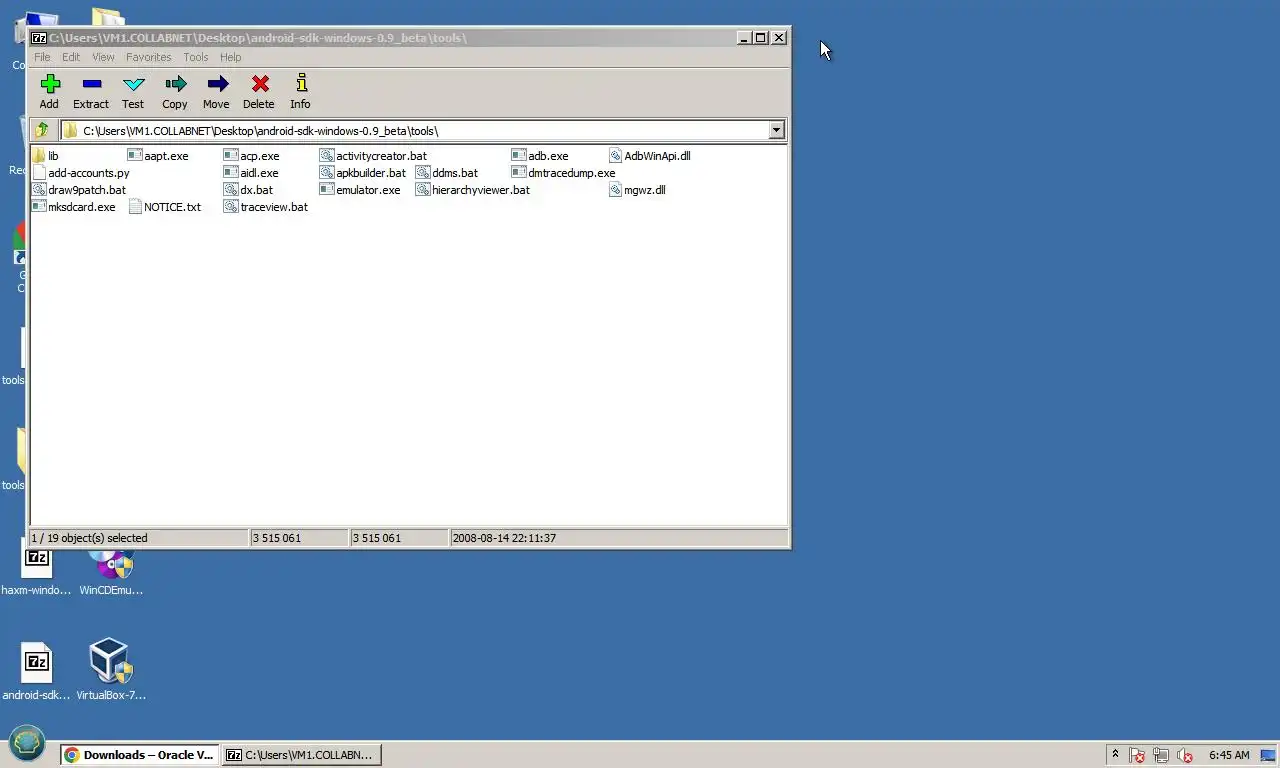Click the 6:45 AM clock
The height and width of the screenshot is (768, 1280).
click(1229, 755)
